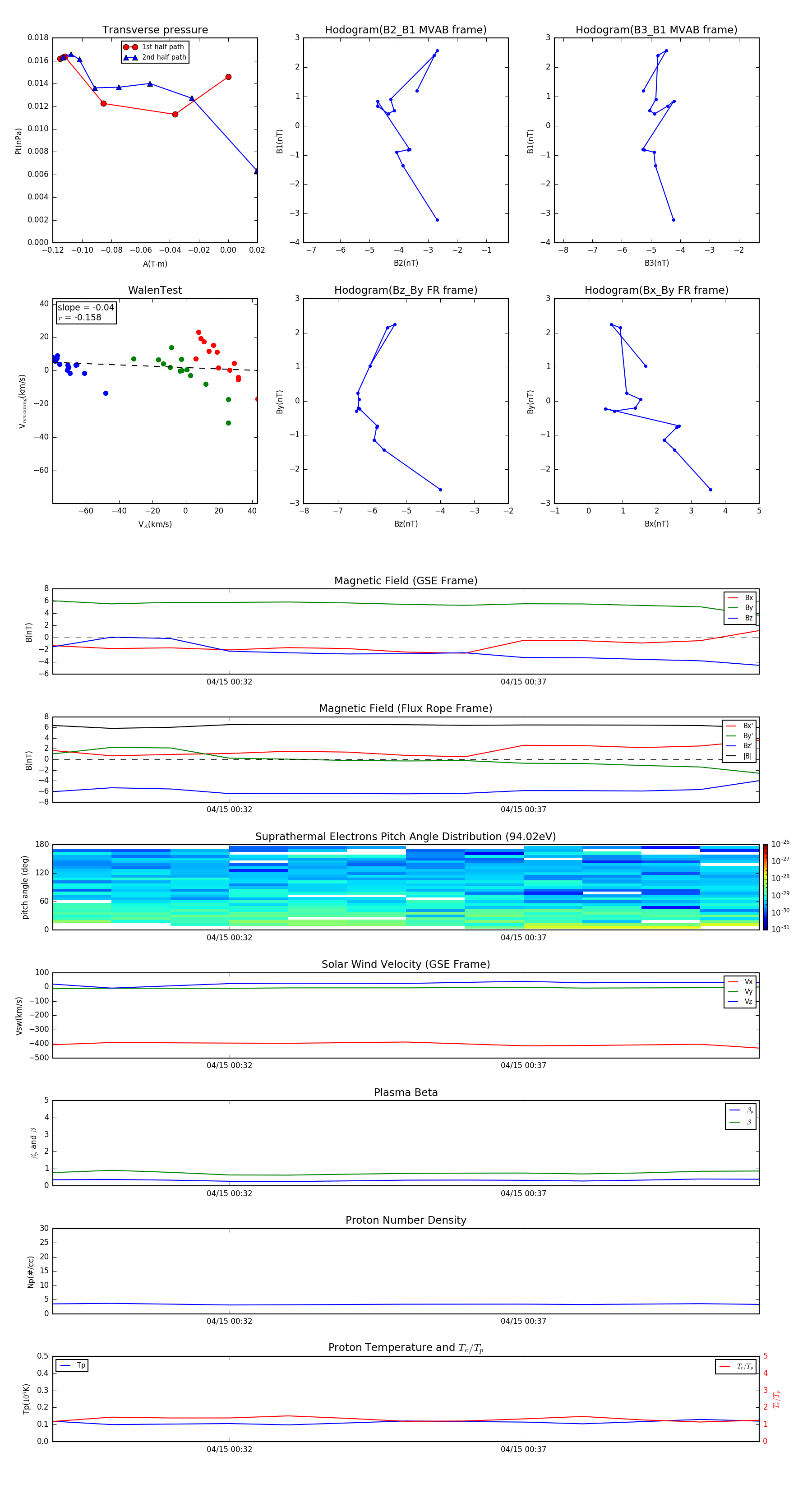Select the βp entry in Plasma Beta legend

tap(741, 1110)
